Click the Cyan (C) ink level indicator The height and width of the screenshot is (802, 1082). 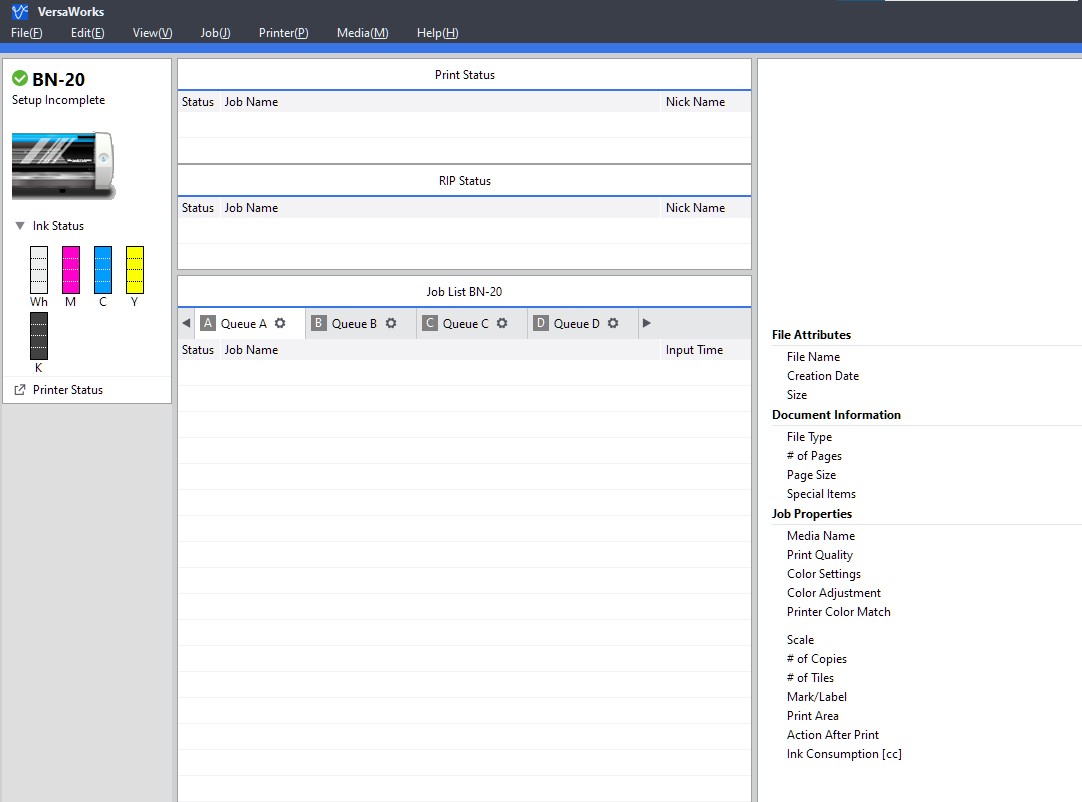click(103, 270)
